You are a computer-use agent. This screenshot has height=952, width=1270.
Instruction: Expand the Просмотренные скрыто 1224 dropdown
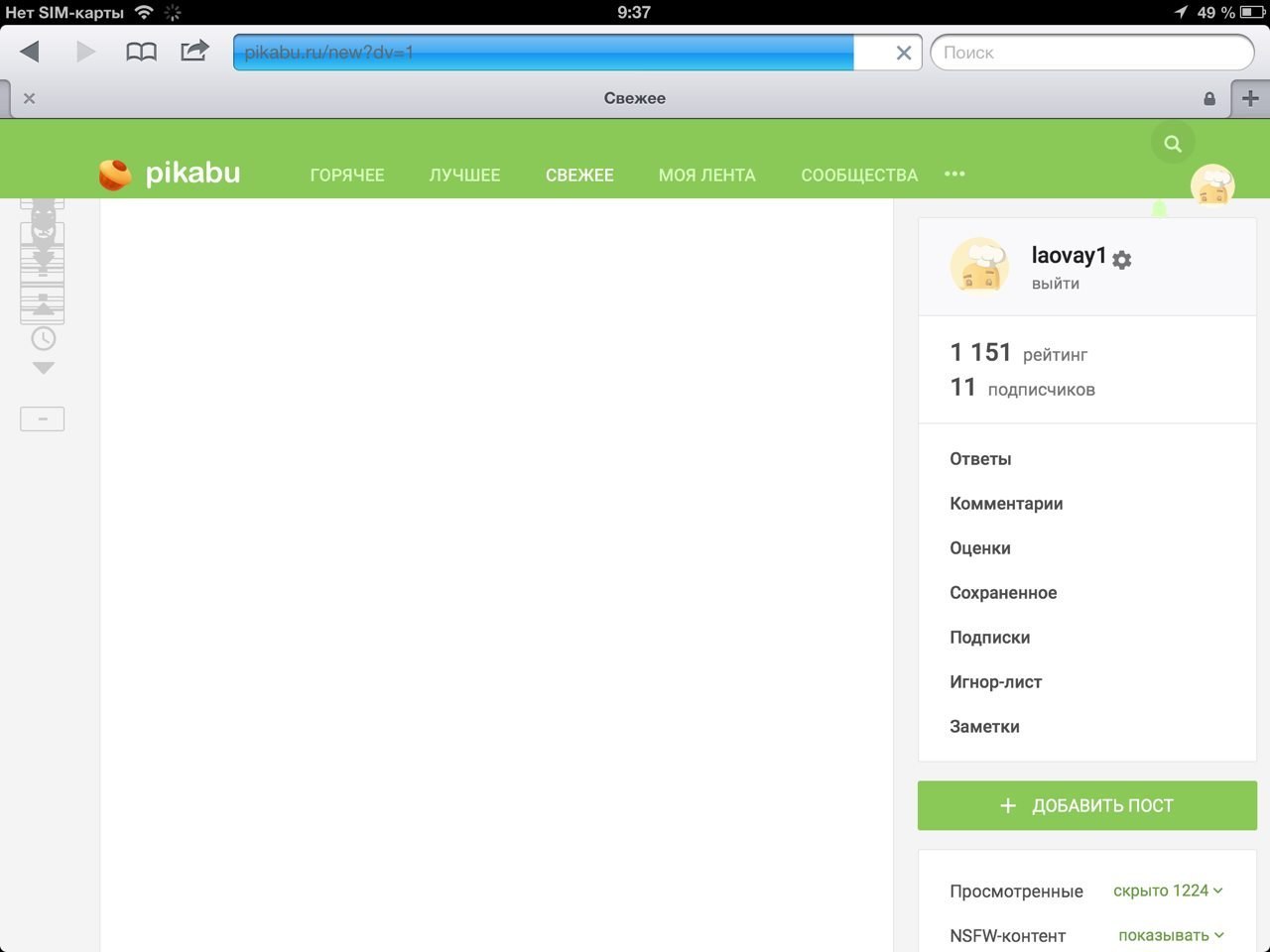(1168, 891)
